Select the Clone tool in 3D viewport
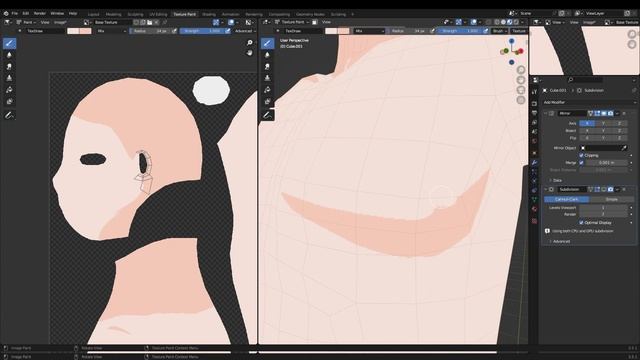The width and height of the screenshot is (640, 360). click(x=267, y=78)
